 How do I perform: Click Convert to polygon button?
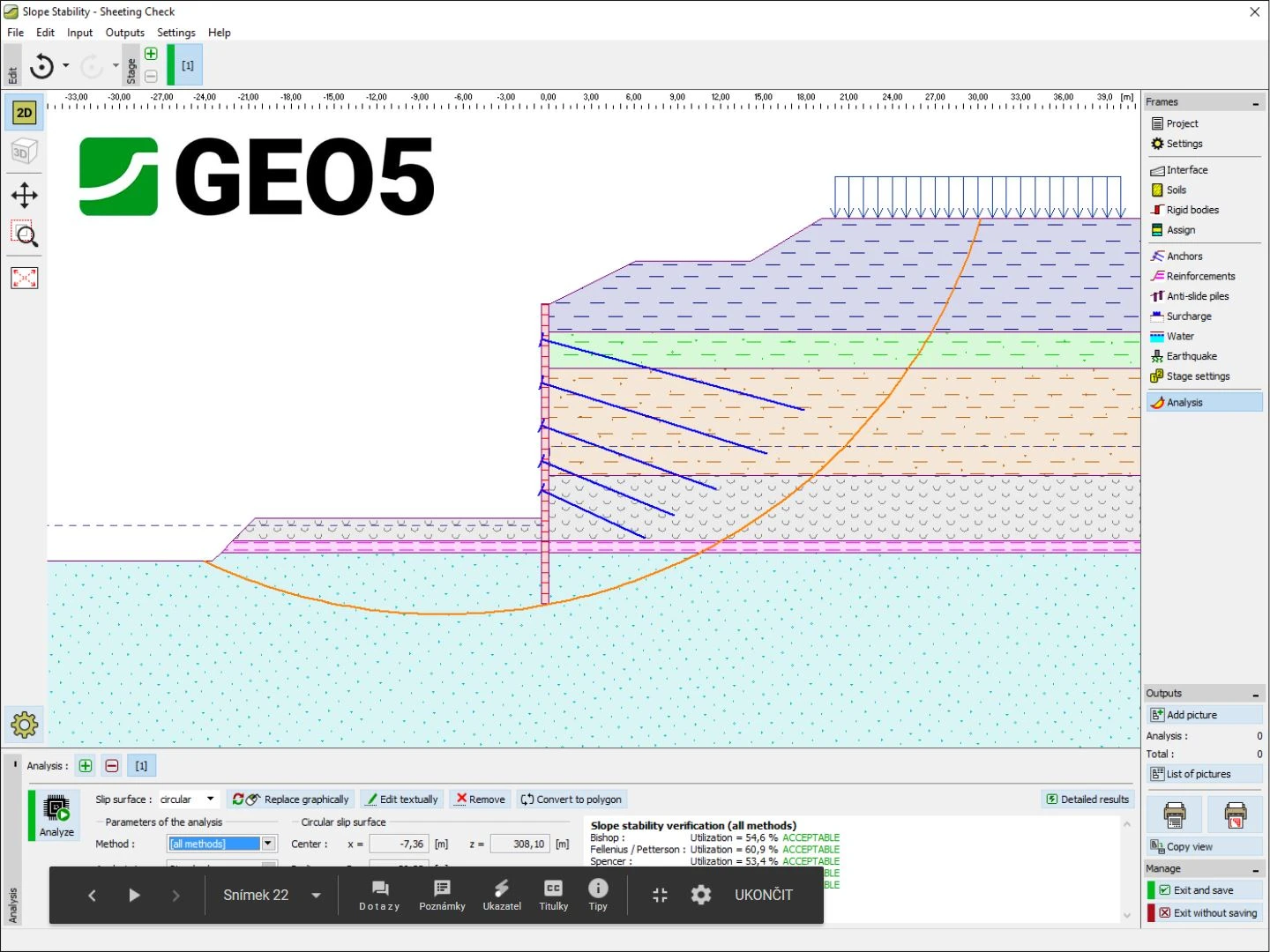click(571, 800)
